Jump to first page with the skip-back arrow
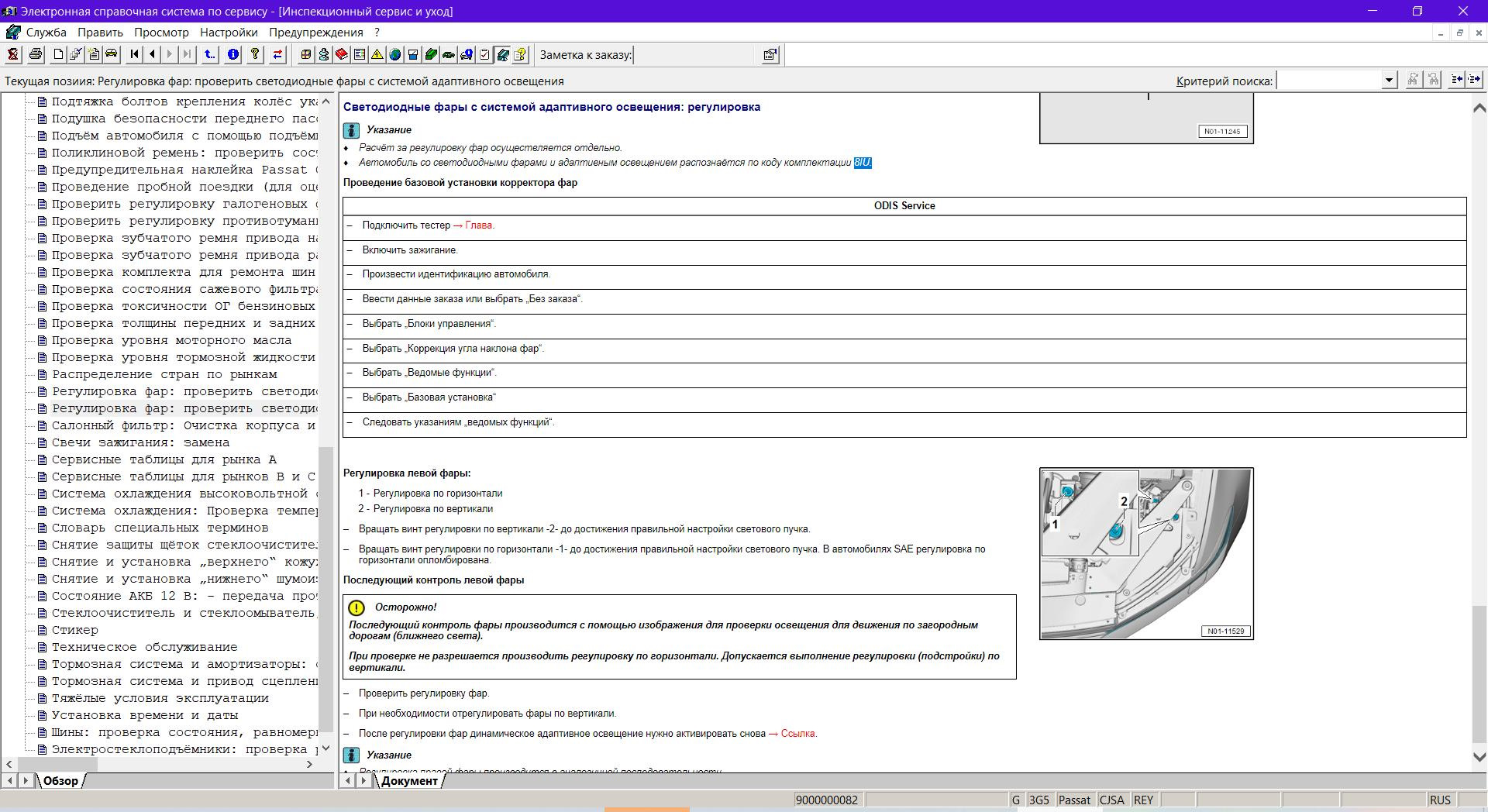1488x812 pixels. (x=135, y=54)
